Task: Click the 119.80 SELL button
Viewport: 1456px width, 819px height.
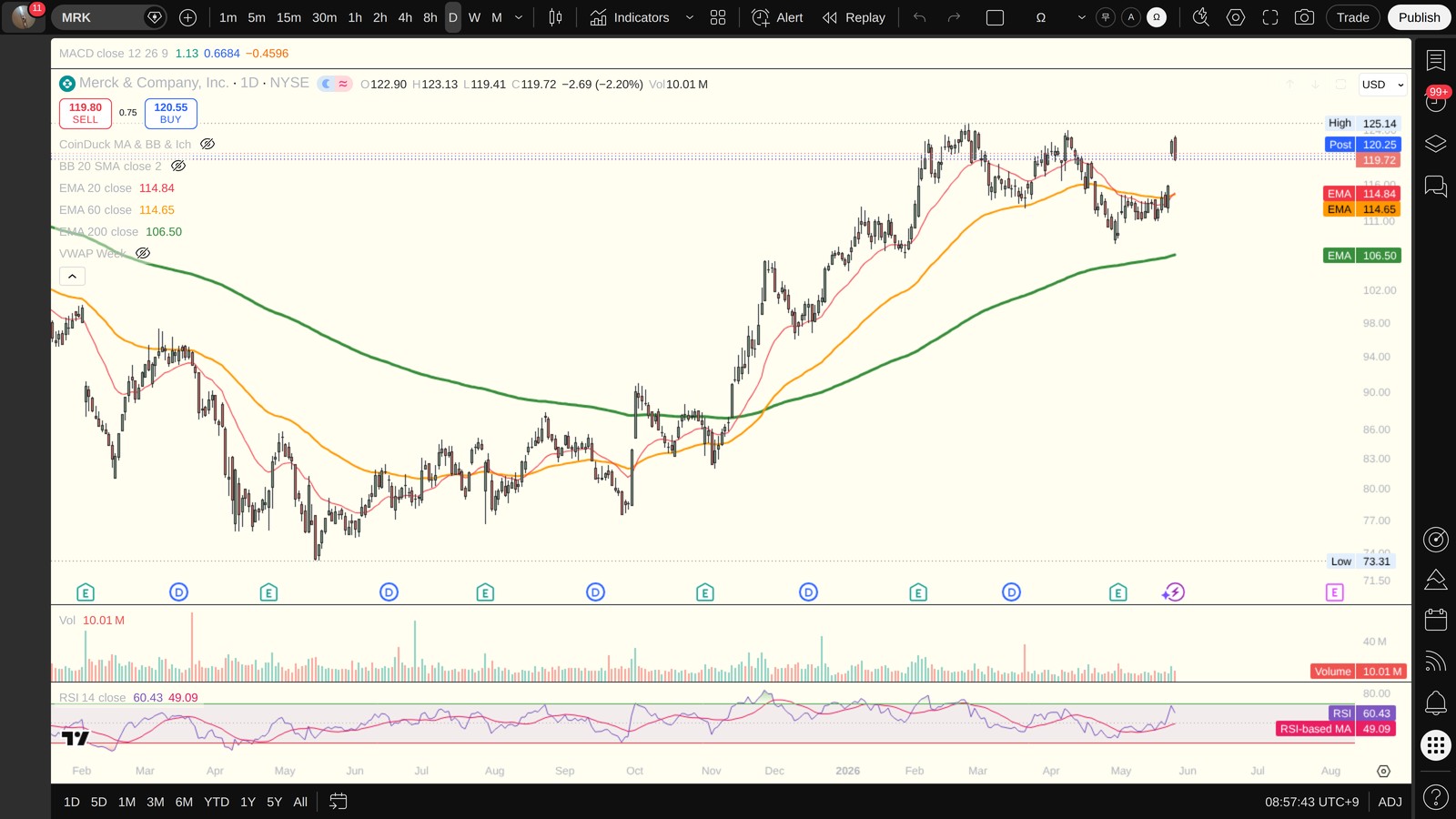Action: [x=86, y=113]
